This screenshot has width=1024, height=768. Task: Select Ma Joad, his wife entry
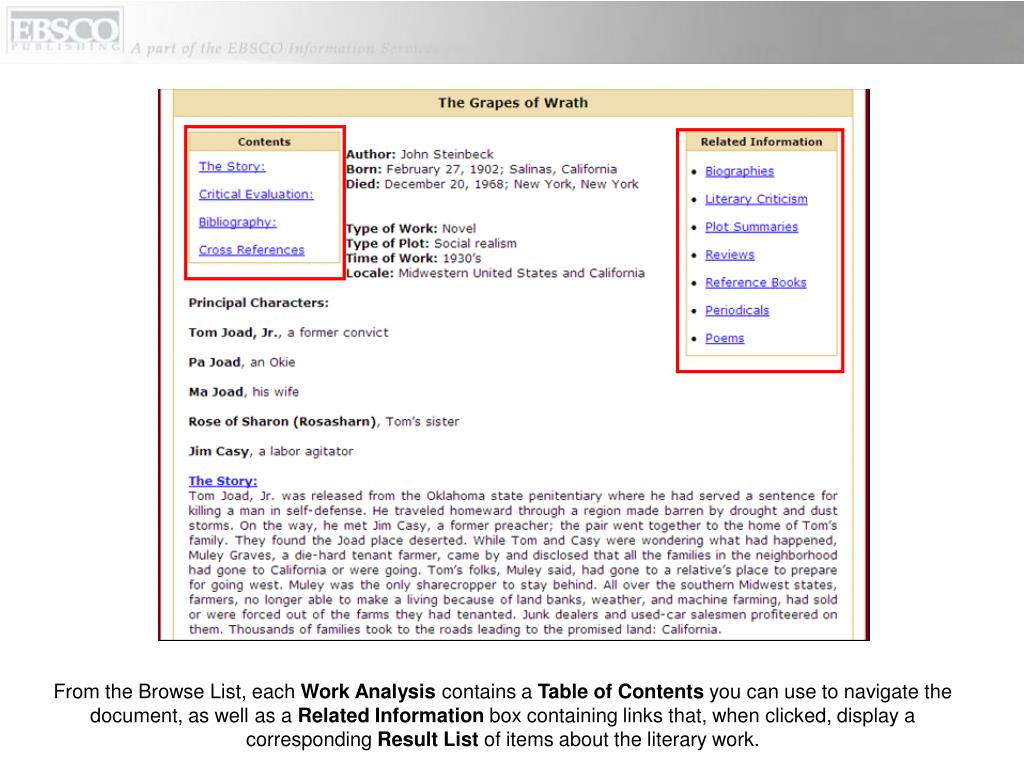point(244,392)
